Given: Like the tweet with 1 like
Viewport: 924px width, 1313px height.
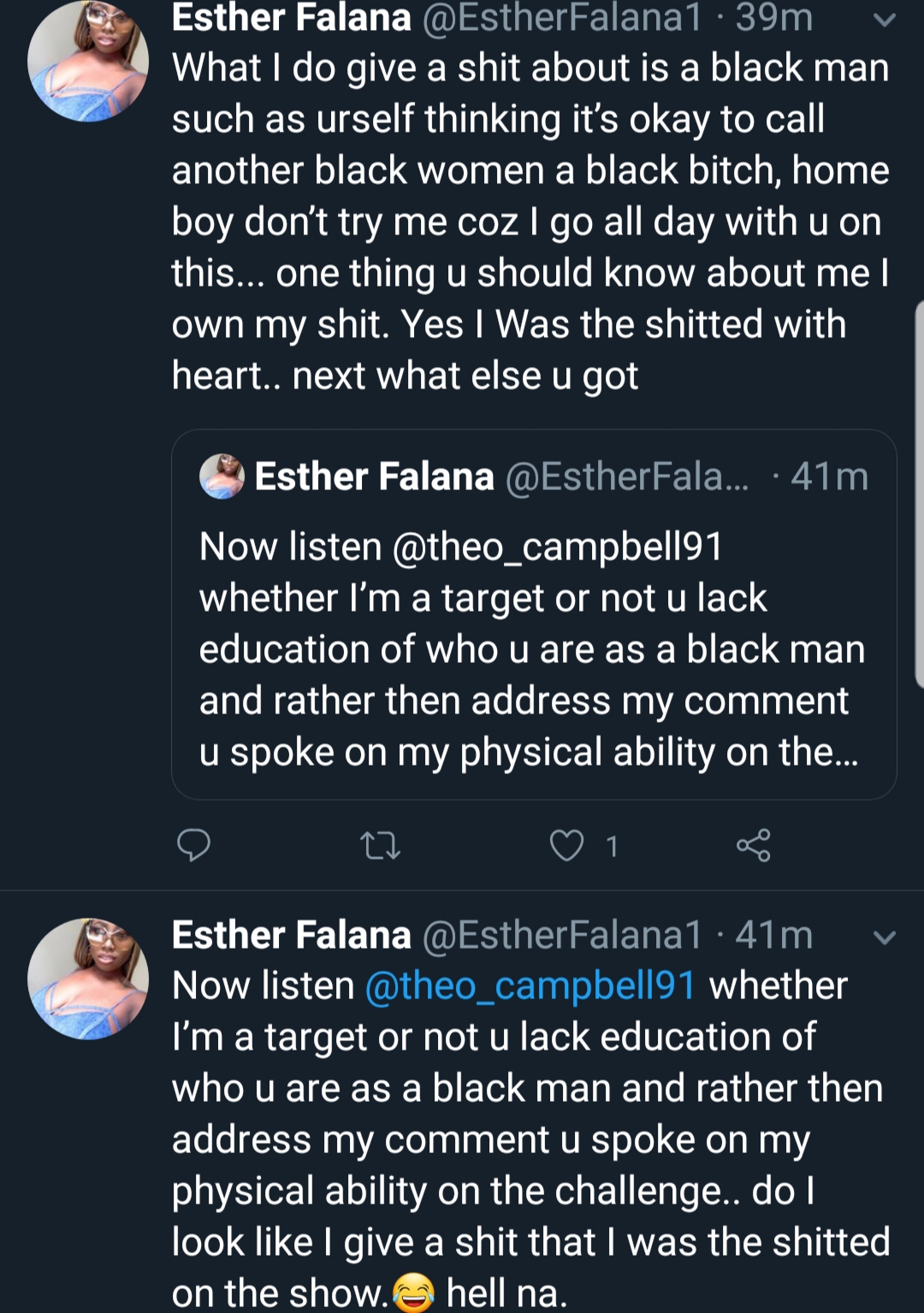Looking at the screenshot, I should 566,845.
